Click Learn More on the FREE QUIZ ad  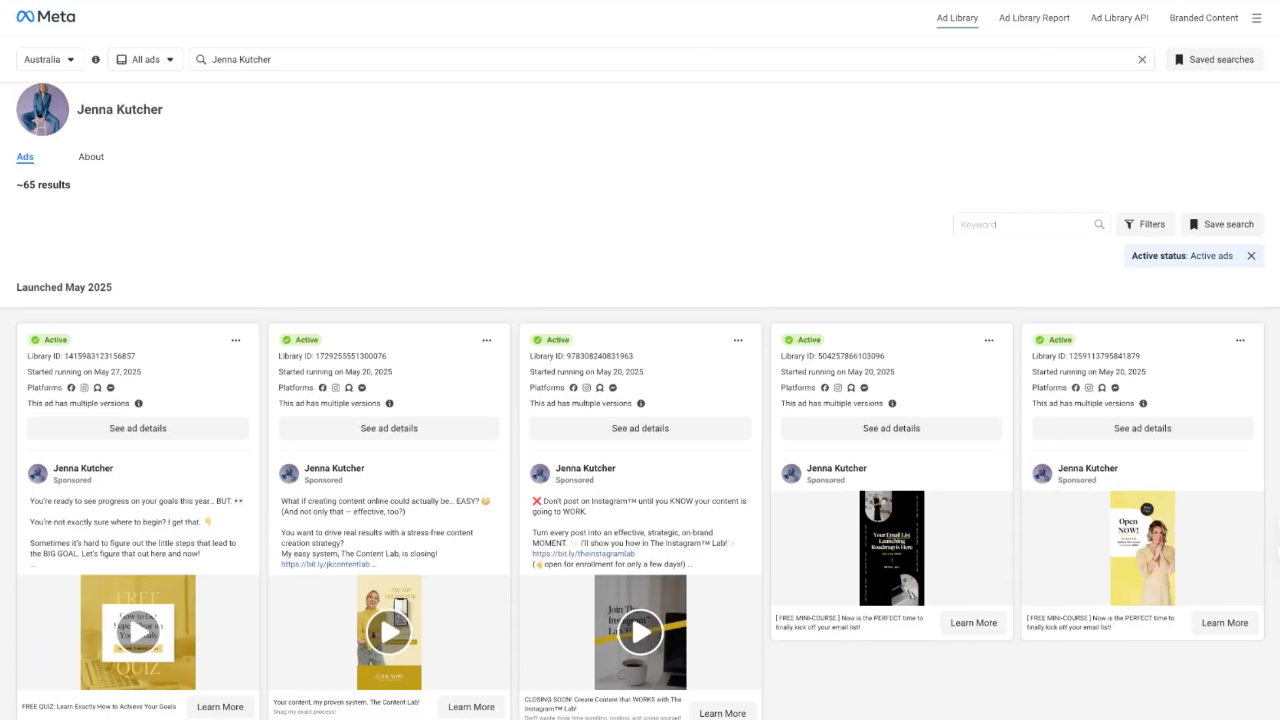pos(220,707)
